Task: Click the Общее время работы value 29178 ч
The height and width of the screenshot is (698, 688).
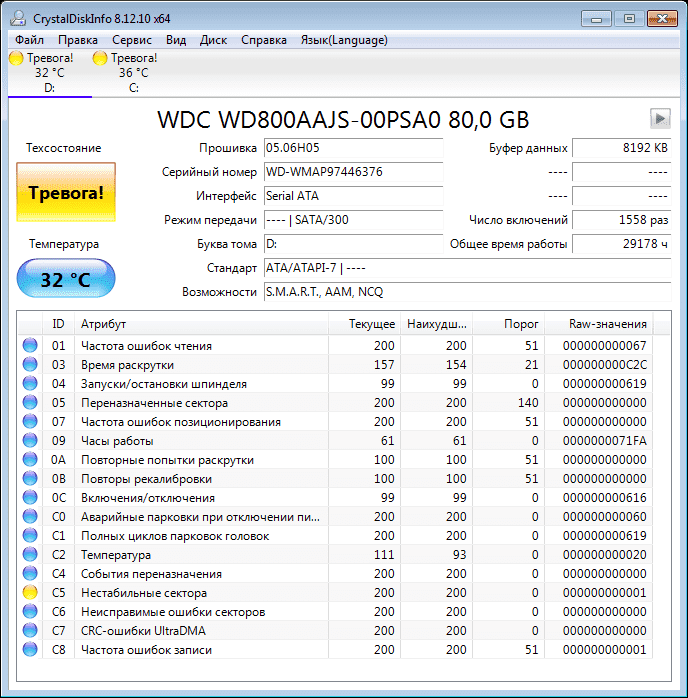Action: click(x=621, y=244)
